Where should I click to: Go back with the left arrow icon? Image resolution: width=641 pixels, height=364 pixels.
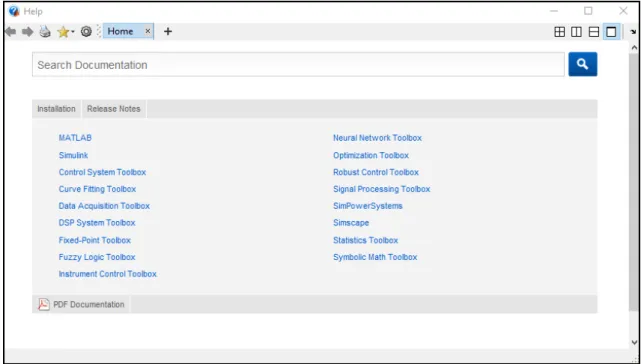11,31
